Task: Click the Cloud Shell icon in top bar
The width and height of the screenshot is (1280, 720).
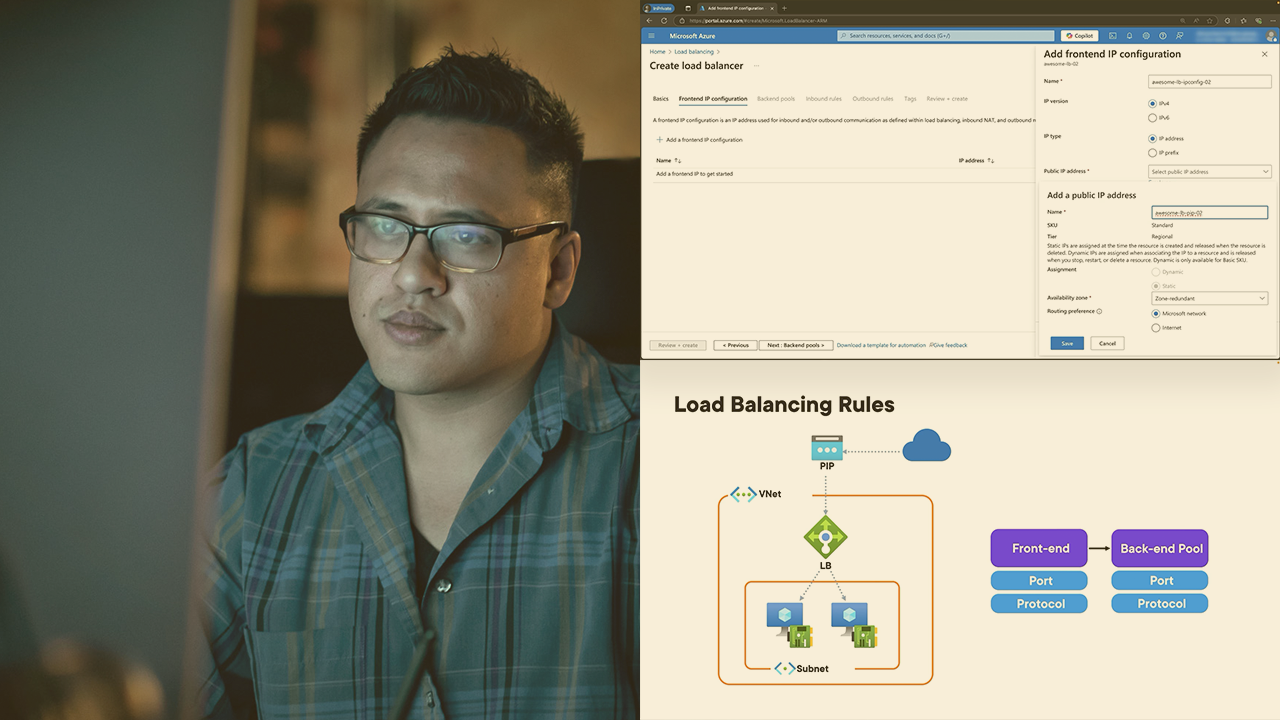Action: (x=1113, y=35)
